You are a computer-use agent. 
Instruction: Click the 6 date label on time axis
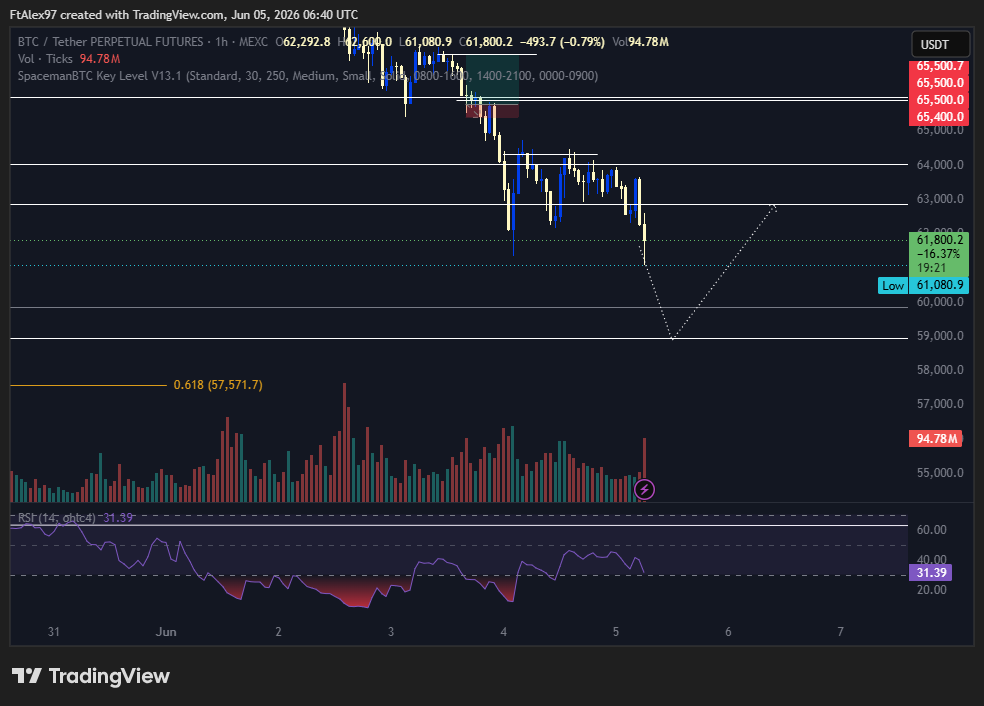click(728, 632)
